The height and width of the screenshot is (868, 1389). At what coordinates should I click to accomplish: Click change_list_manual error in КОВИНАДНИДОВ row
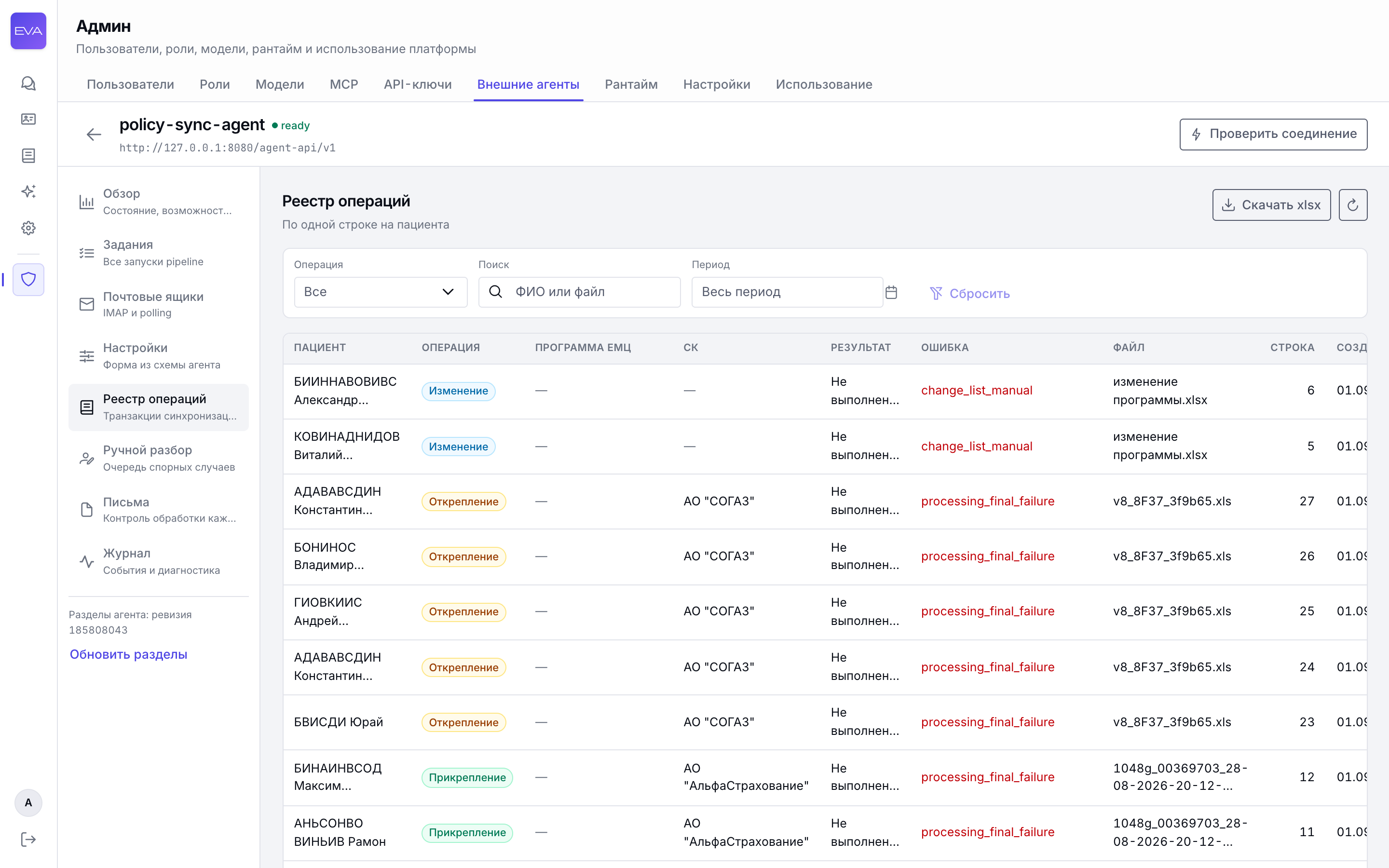(x=976, y=446)
